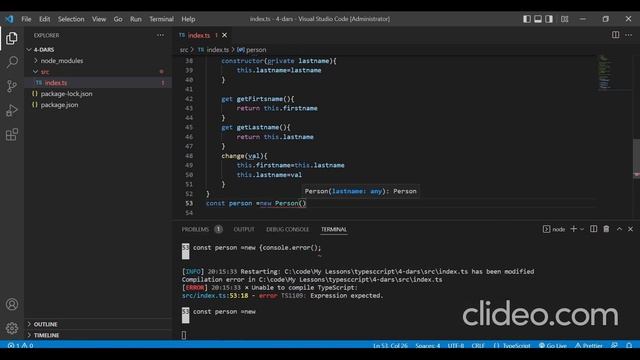This screenshot has height=360, width=640.
Task: Open editor more actions ellipsis
Action: coord(629,35)
